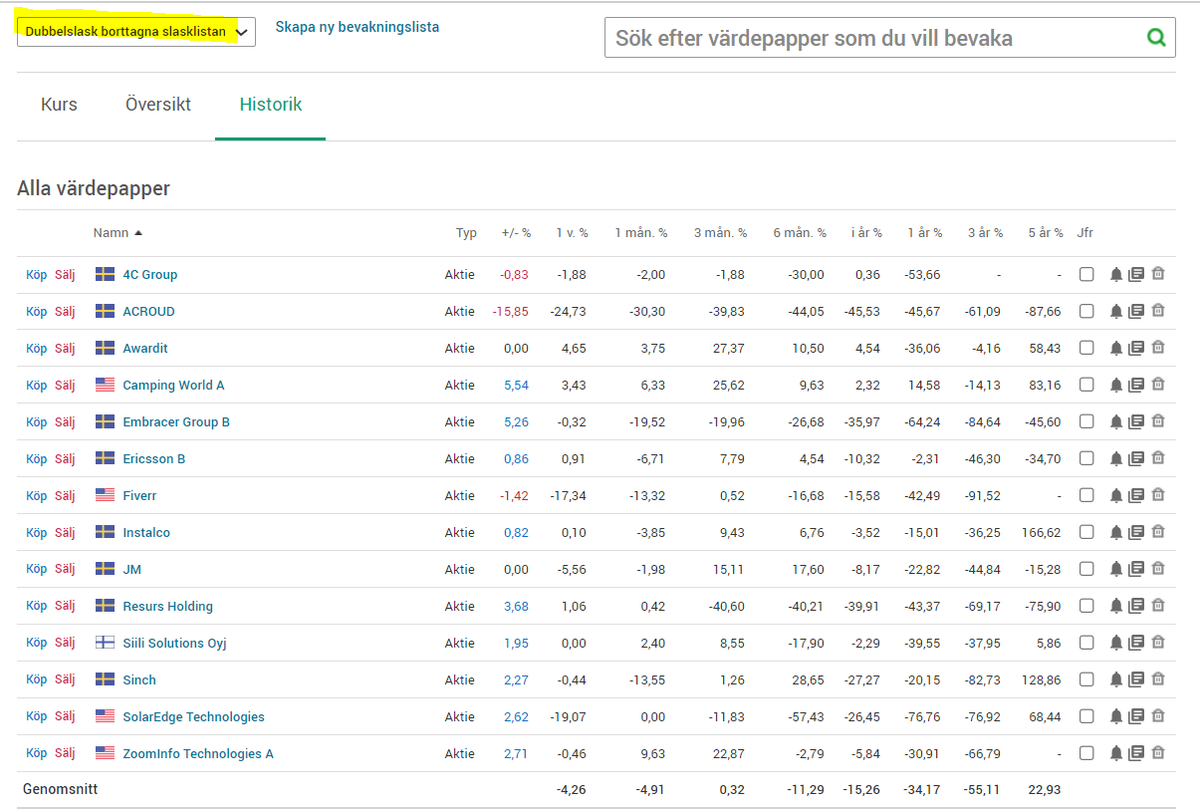Click bell icon for SolarEdge Technologies

point(1116,717)
